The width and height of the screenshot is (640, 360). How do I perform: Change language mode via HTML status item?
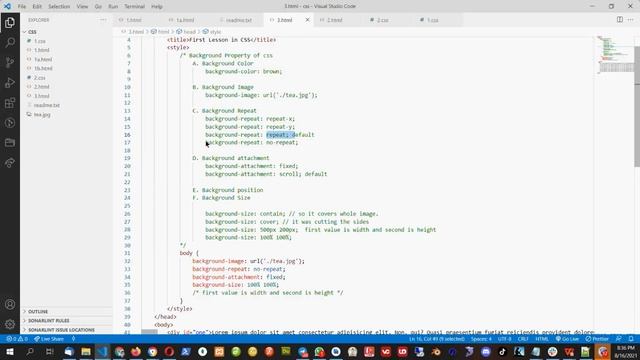tap(542, 339)
